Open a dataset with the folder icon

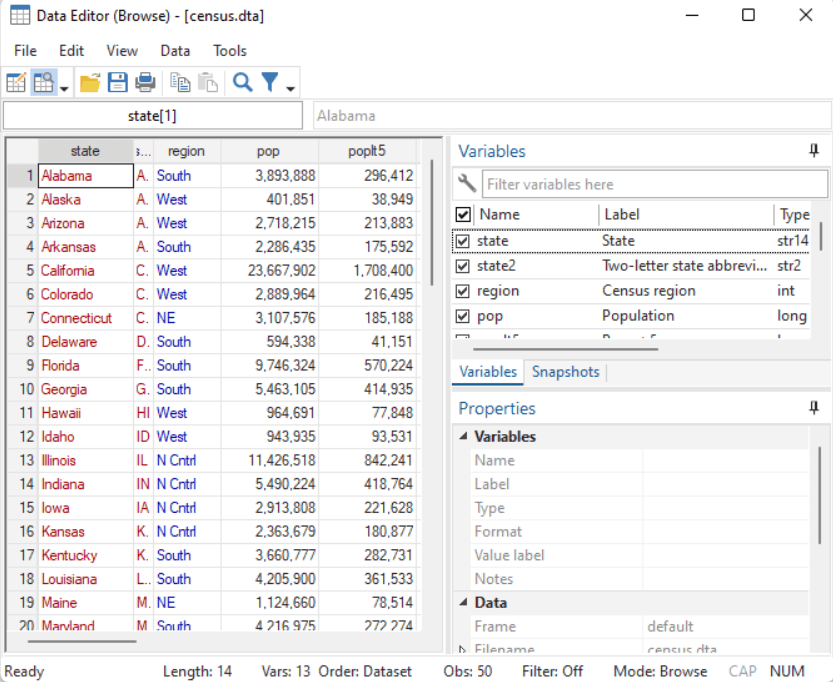pyautogui.click(x=90, y=83)
